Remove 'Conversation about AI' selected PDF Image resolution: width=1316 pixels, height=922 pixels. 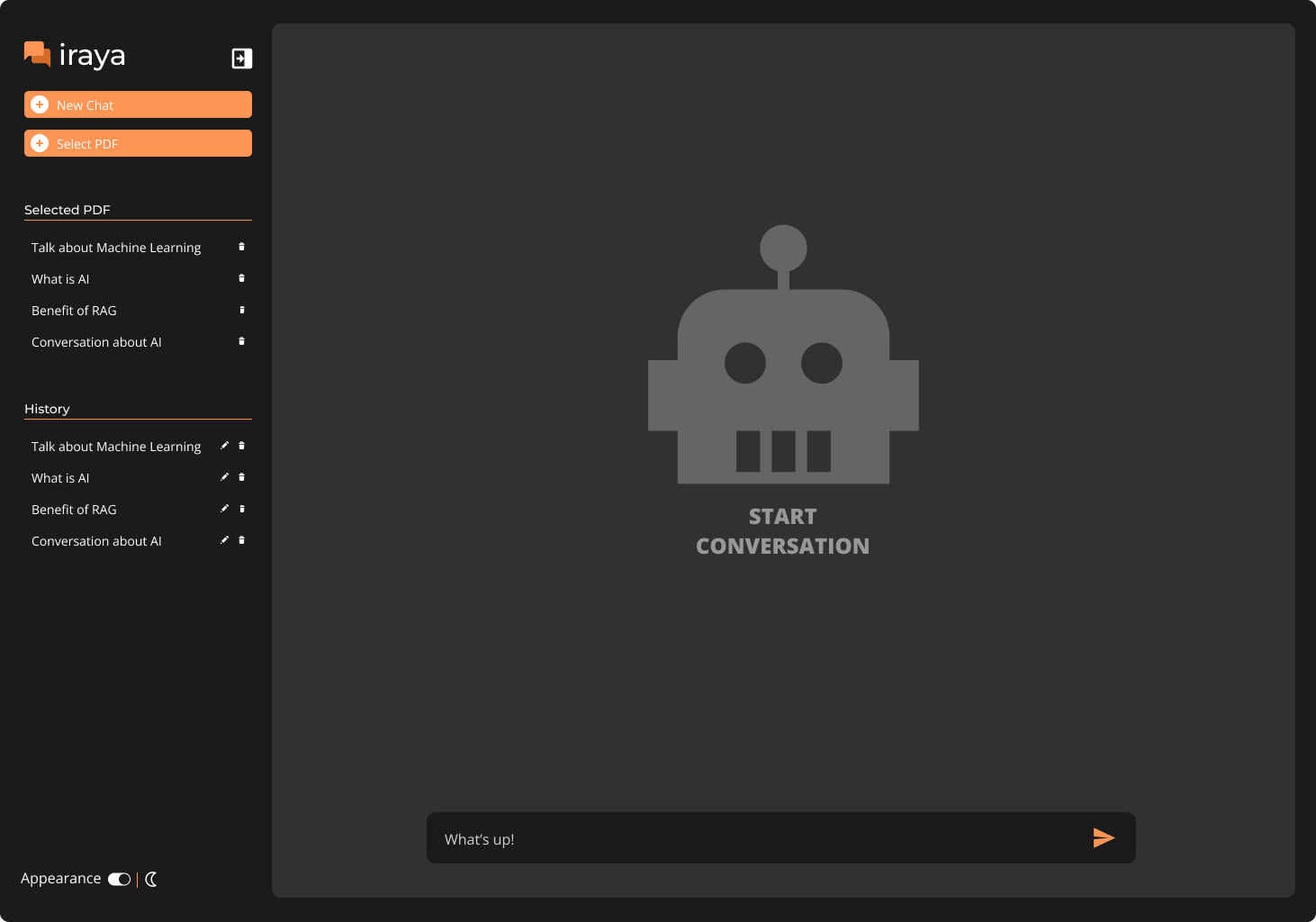coord(241,341)
